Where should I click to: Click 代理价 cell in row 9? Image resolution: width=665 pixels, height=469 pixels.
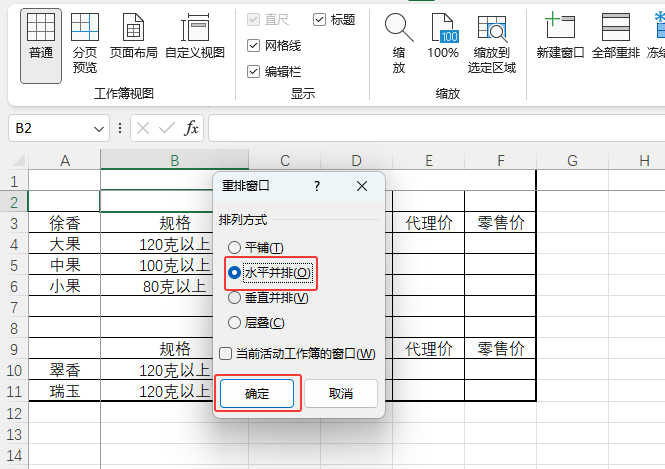tap(428, 349)
